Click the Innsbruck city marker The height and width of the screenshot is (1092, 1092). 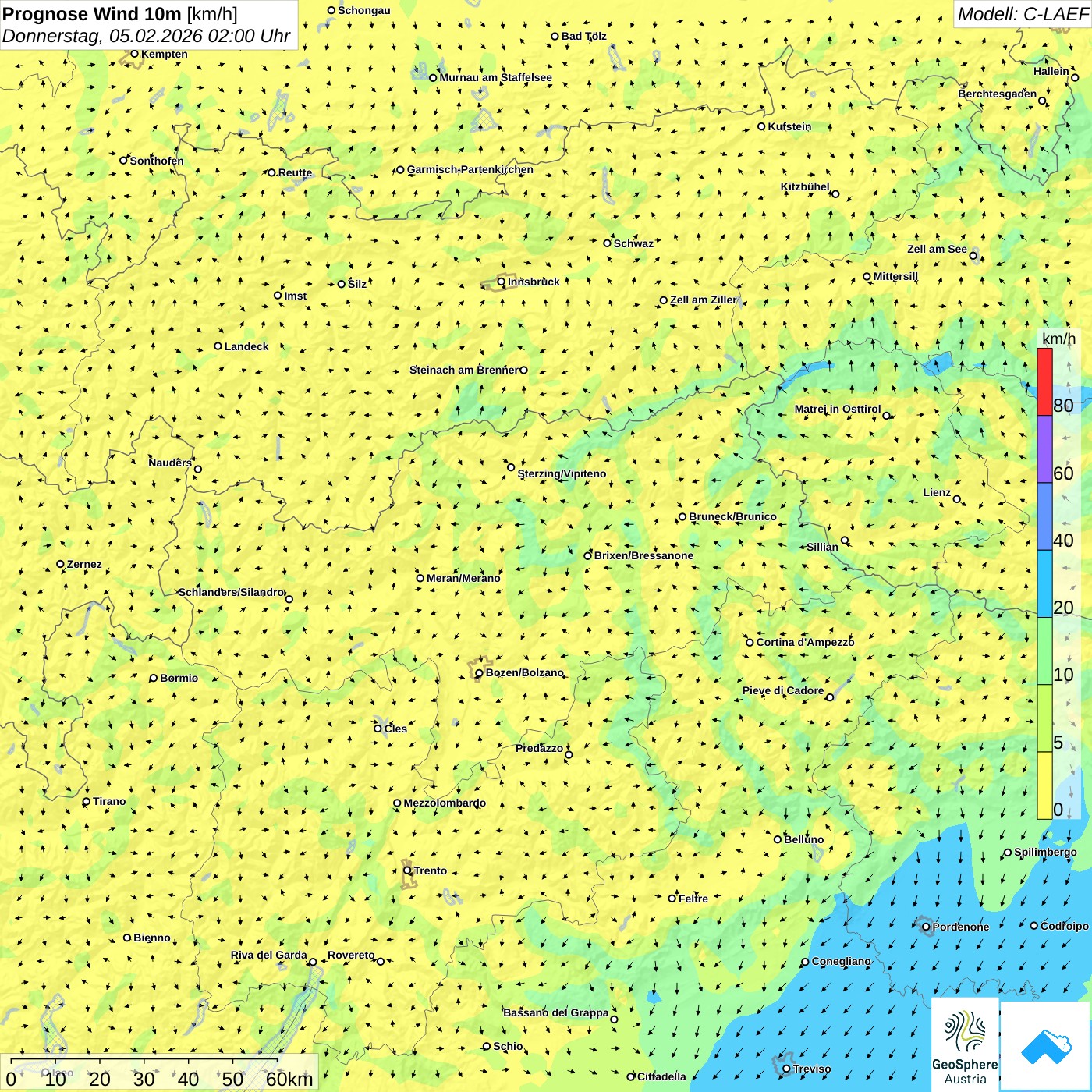click(502, 282)
